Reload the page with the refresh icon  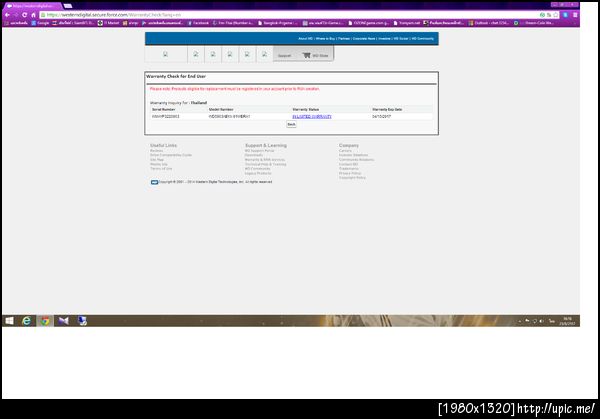[24, 15]
